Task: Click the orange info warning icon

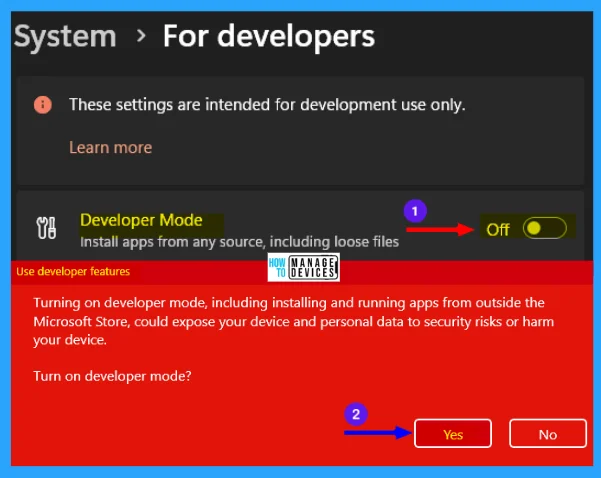Action: pos(43,104)
